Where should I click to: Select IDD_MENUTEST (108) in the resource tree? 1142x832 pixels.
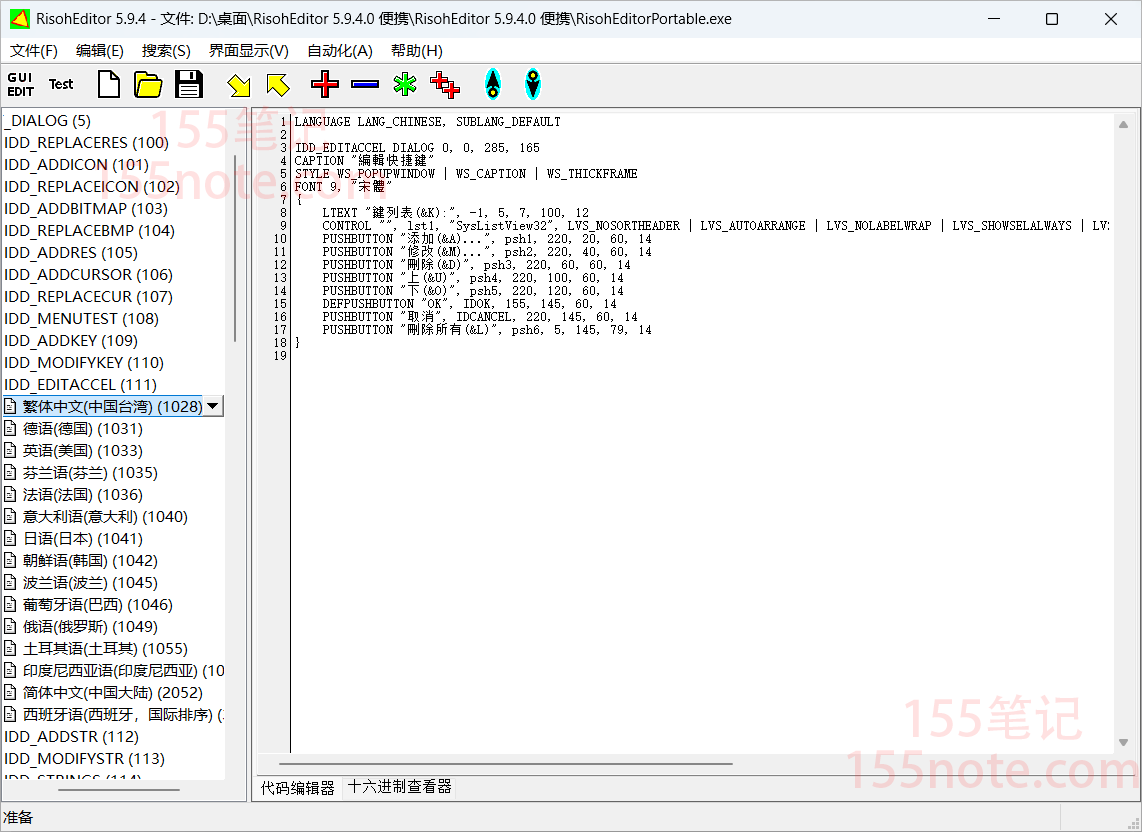tap(81, 319)
